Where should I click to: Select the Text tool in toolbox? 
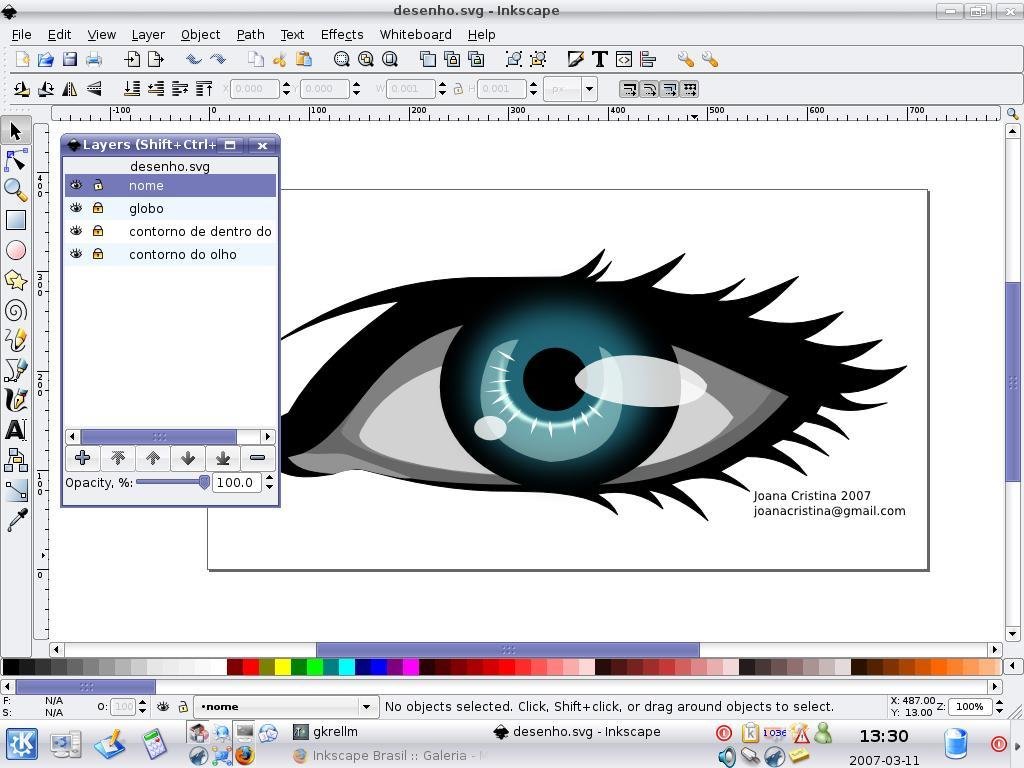click(16, 430)
